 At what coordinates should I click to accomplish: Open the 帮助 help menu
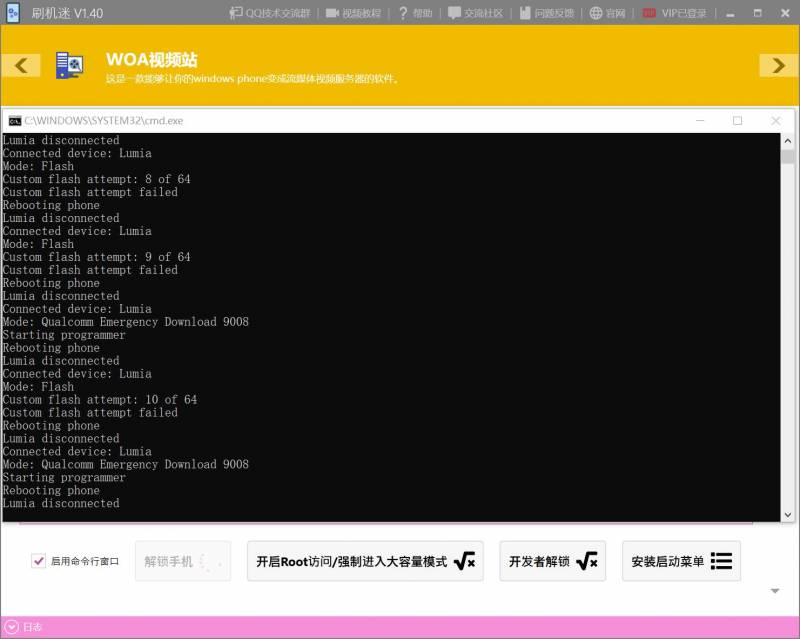point(415,13)
